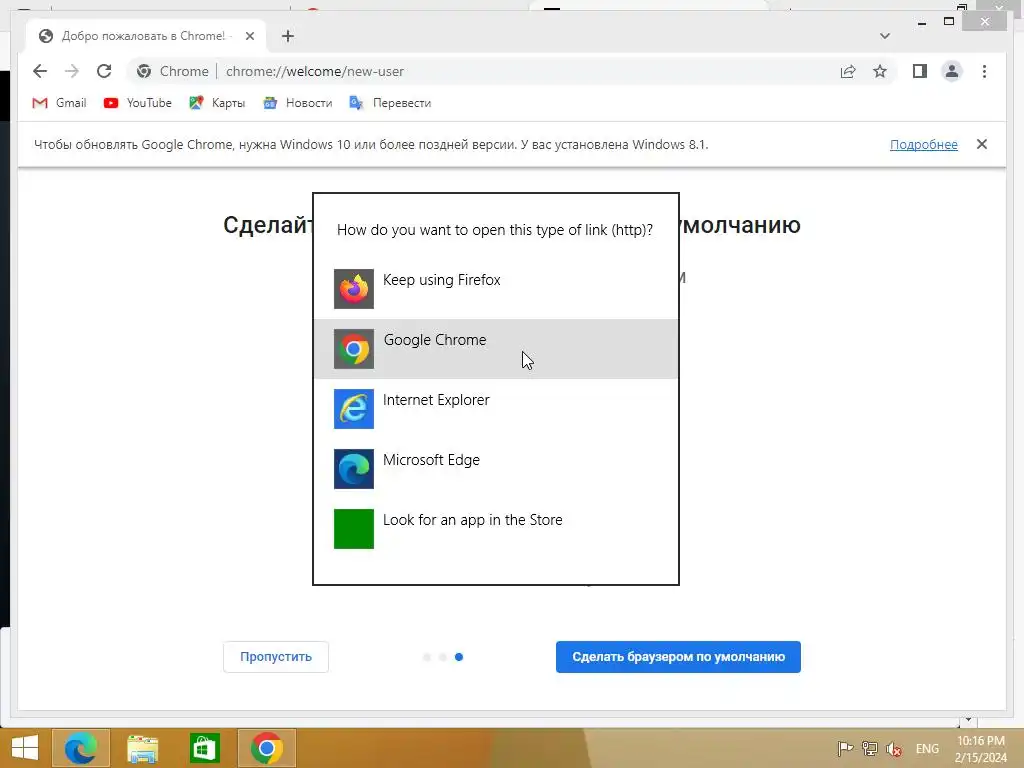Open the Перевести bookmark
The image size is (1024, 768).
391,103
